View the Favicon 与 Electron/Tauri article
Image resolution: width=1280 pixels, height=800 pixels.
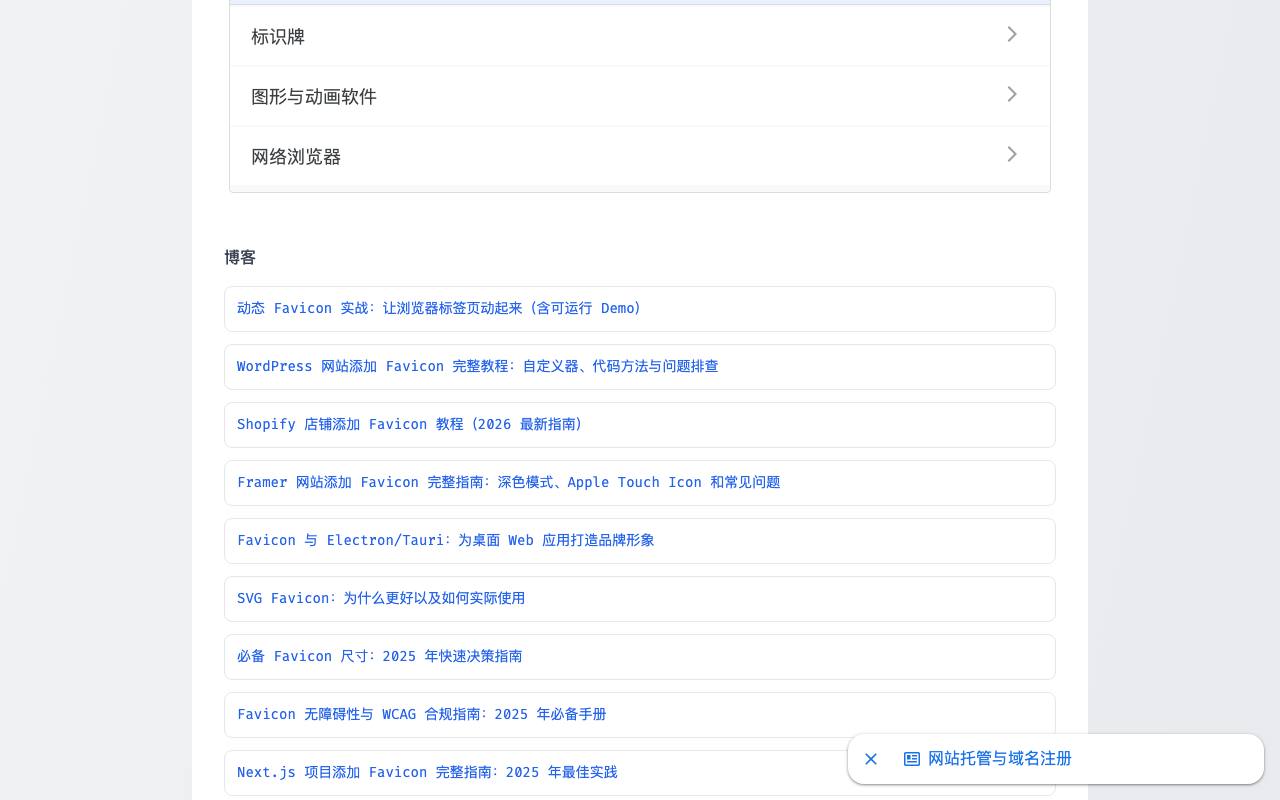(445, 540)
